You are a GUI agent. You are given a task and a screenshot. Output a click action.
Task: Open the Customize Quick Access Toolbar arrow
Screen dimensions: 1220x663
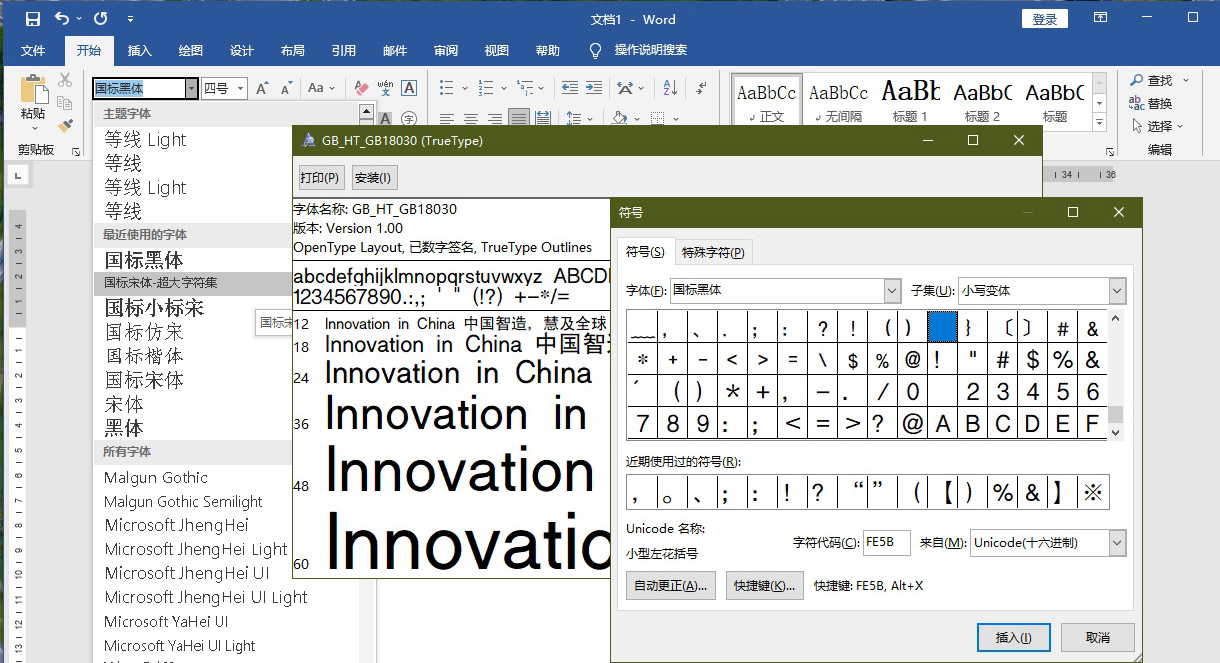(x=131, y=19)
